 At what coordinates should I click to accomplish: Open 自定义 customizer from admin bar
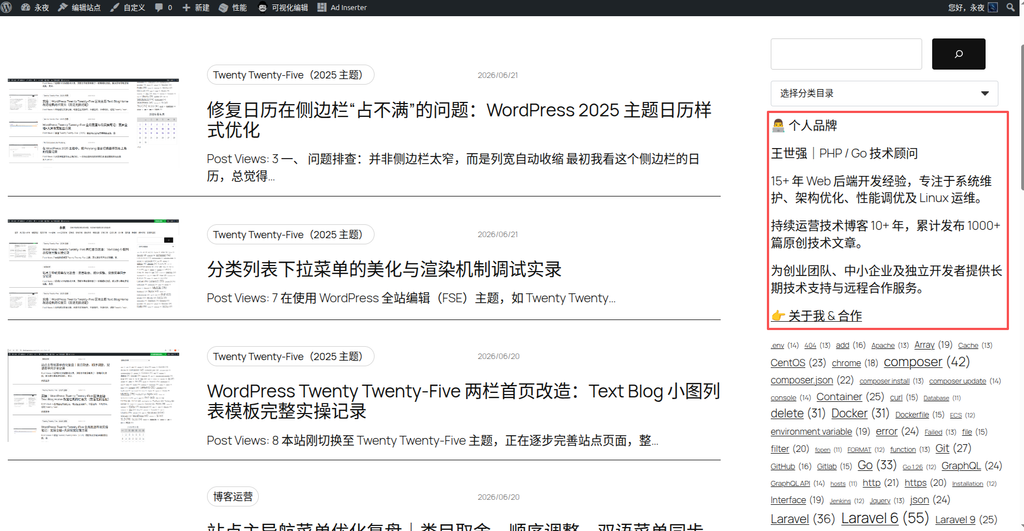click(x=128, y=7)
